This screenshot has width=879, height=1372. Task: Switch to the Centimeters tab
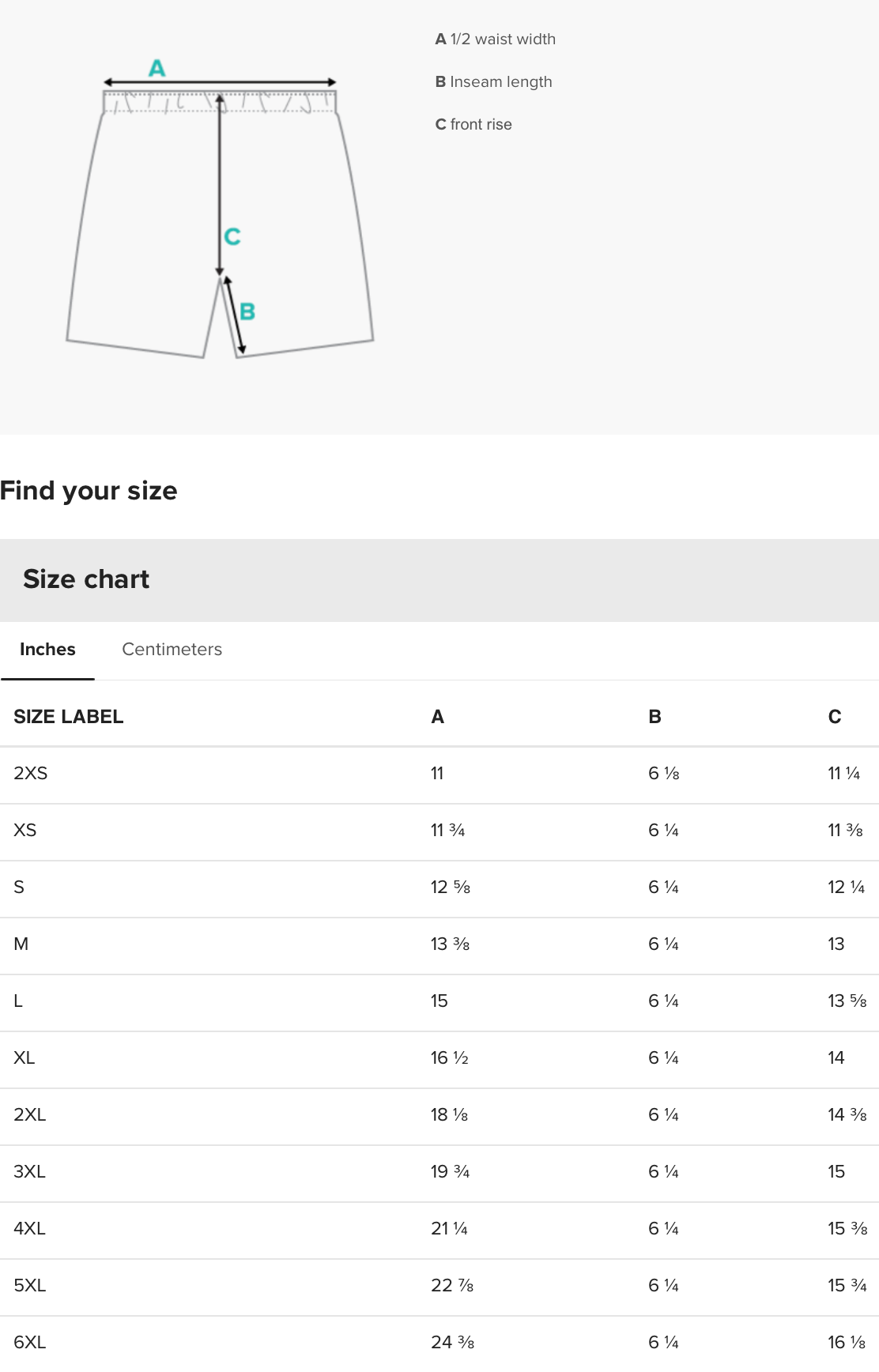click(x=172, y=650)
